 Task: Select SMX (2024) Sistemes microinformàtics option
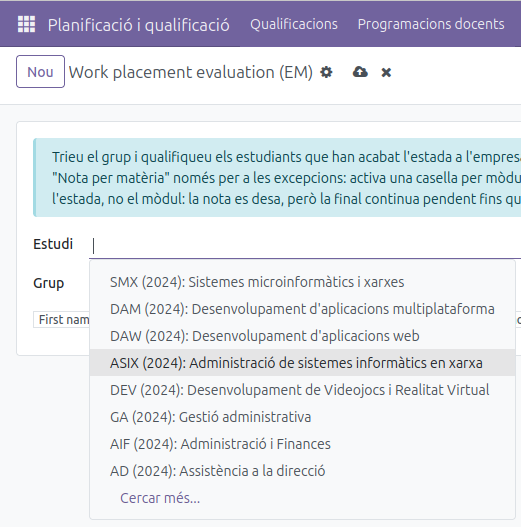[302, 282]
